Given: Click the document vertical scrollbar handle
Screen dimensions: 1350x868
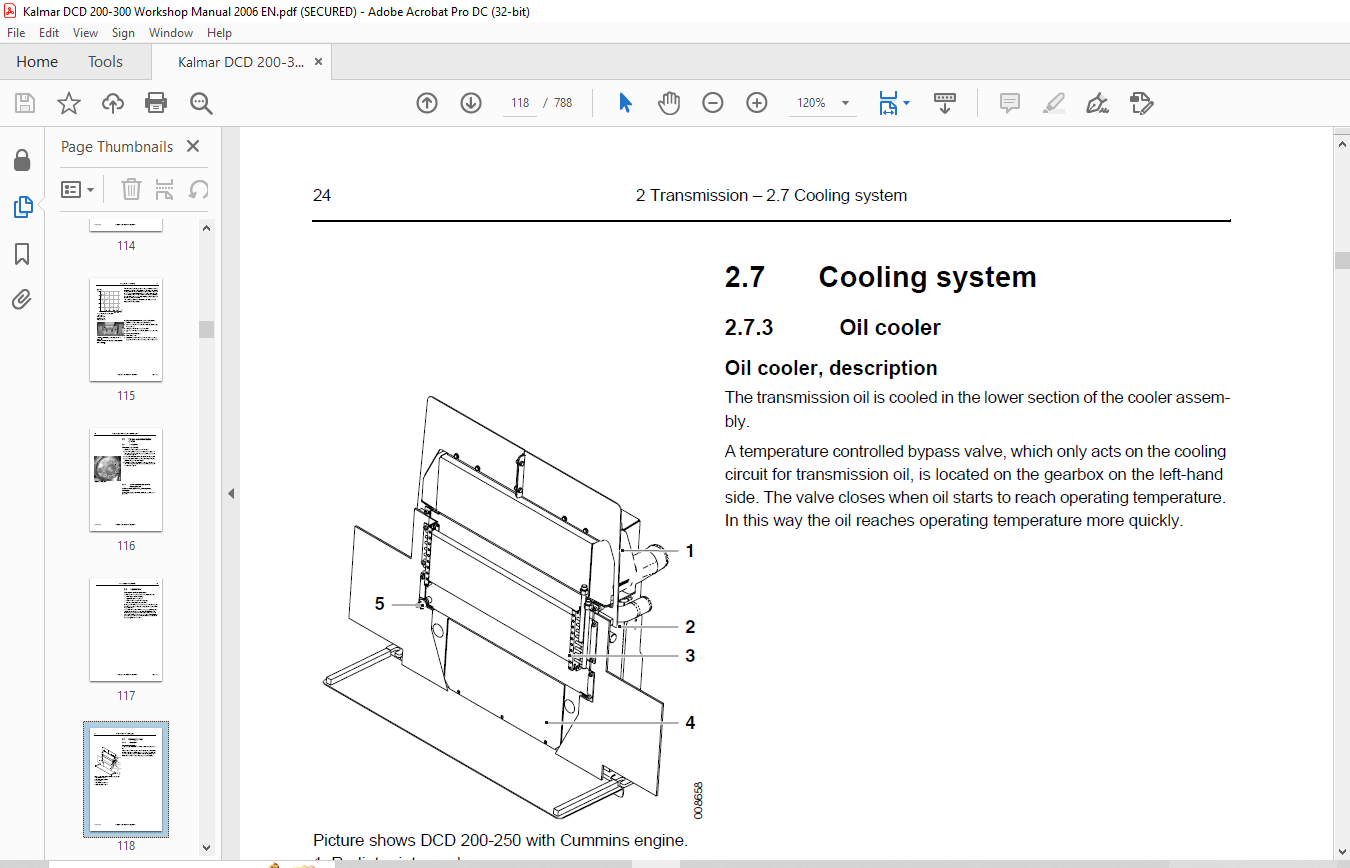Looking at the screenshot, I should click(x=1342, y=260).
